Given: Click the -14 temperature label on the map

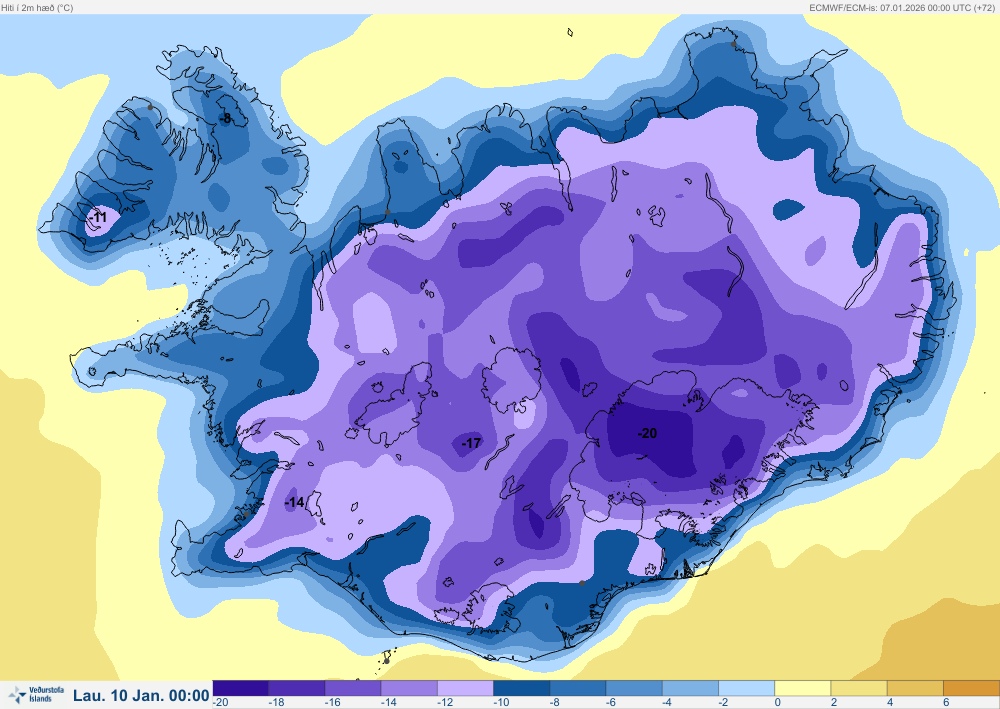Looking at the screenshot, I should [294, 502].
